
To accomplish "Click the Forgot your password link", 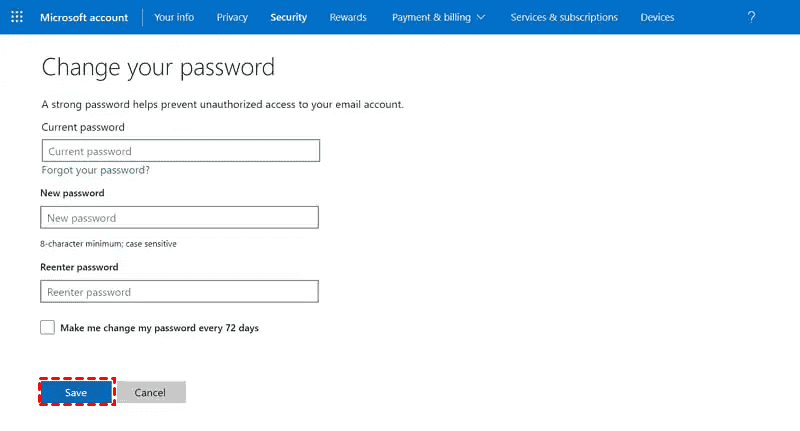I will pos(96,170).
